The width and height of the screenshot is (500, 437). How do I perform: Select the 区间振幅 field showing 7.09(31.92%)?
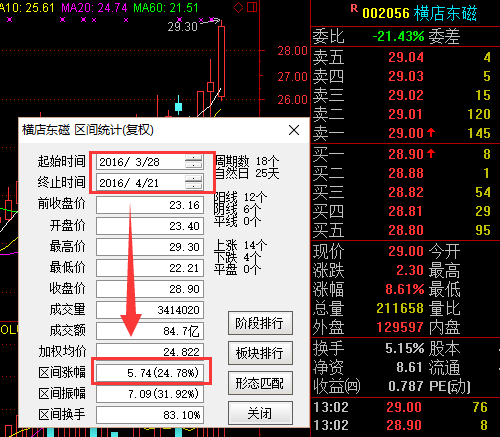(x=150, y=394)
